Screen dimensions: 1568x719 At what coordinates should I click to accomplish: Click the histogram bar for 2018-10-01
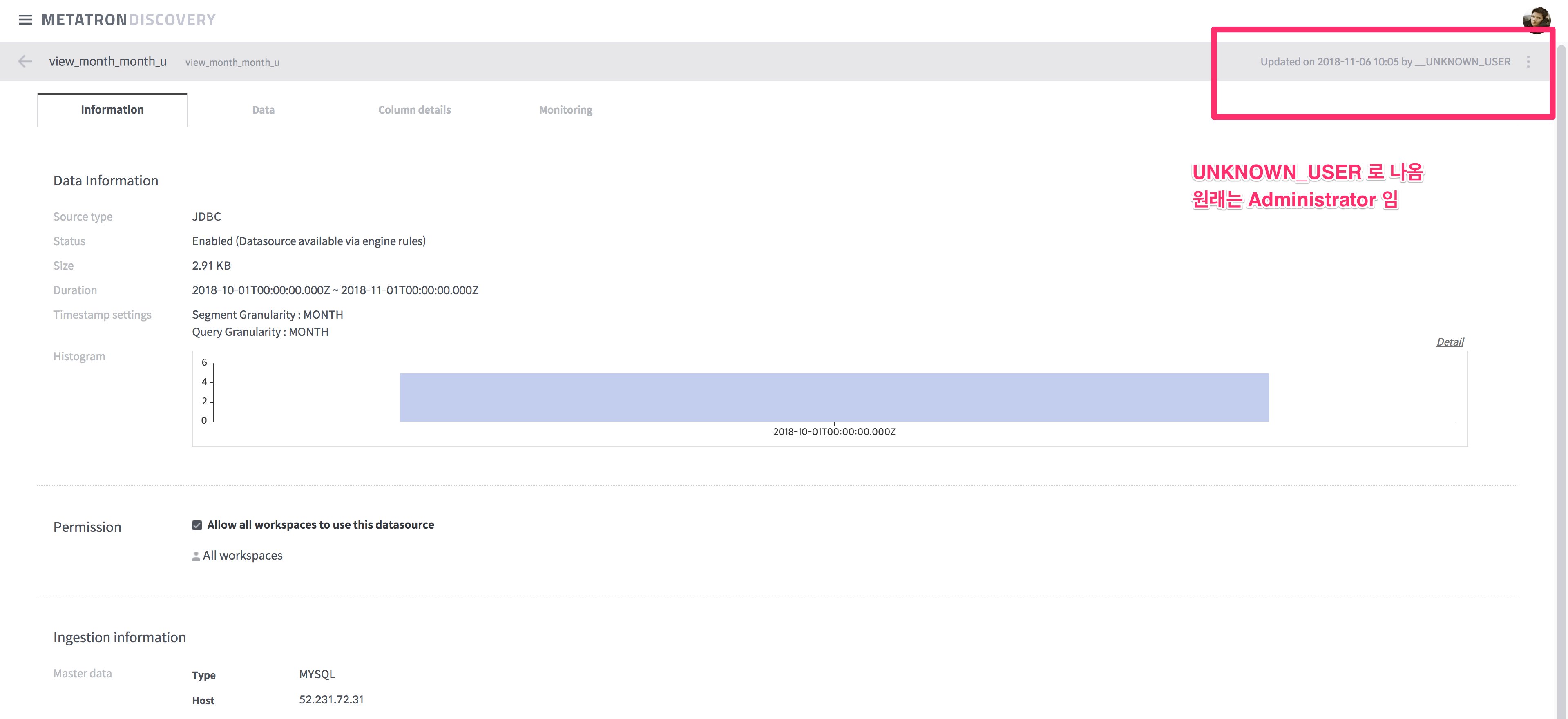click(834, 397)
